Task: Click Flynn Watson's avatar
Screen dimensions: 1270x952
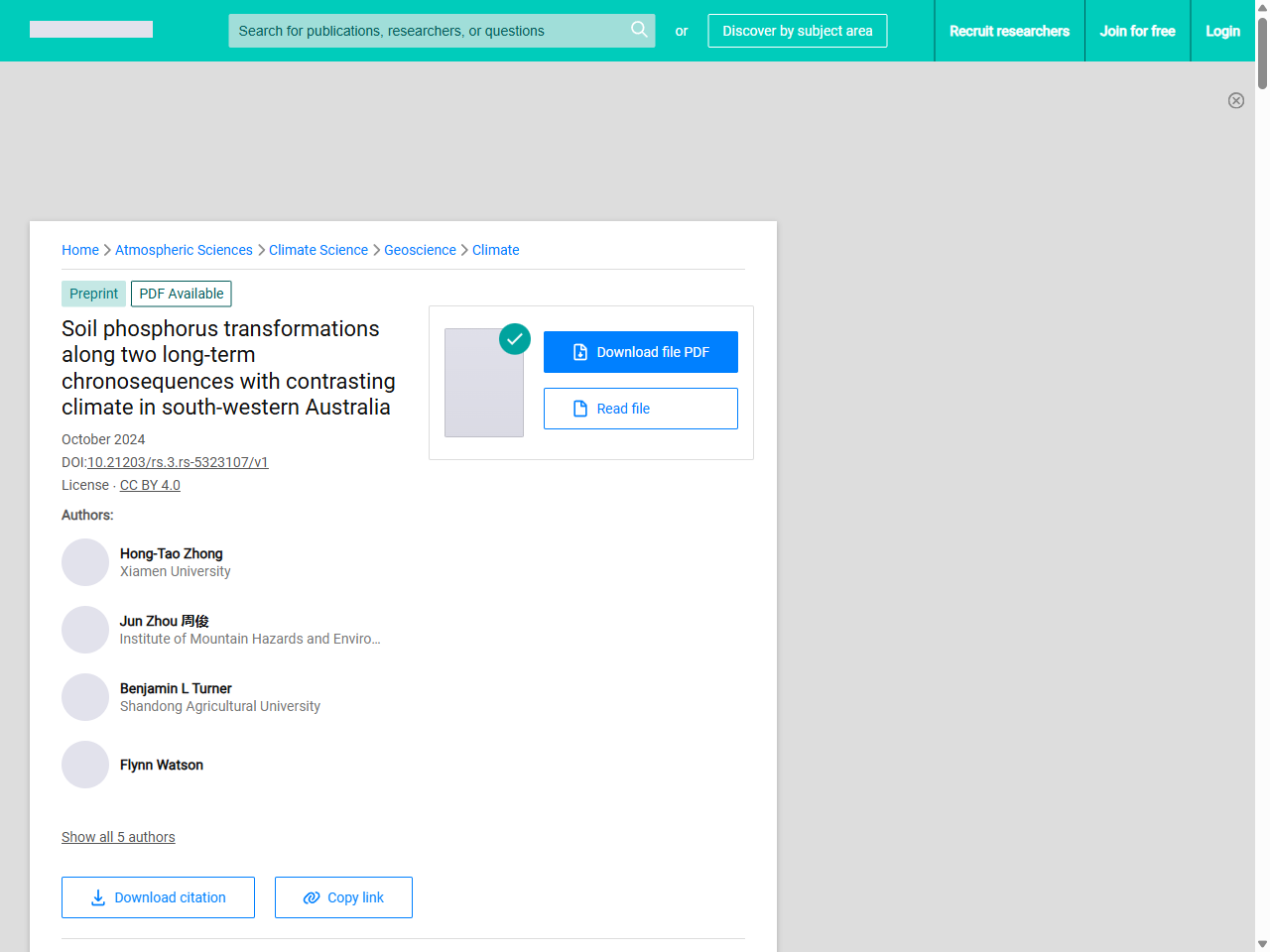Action: [85, 765]
